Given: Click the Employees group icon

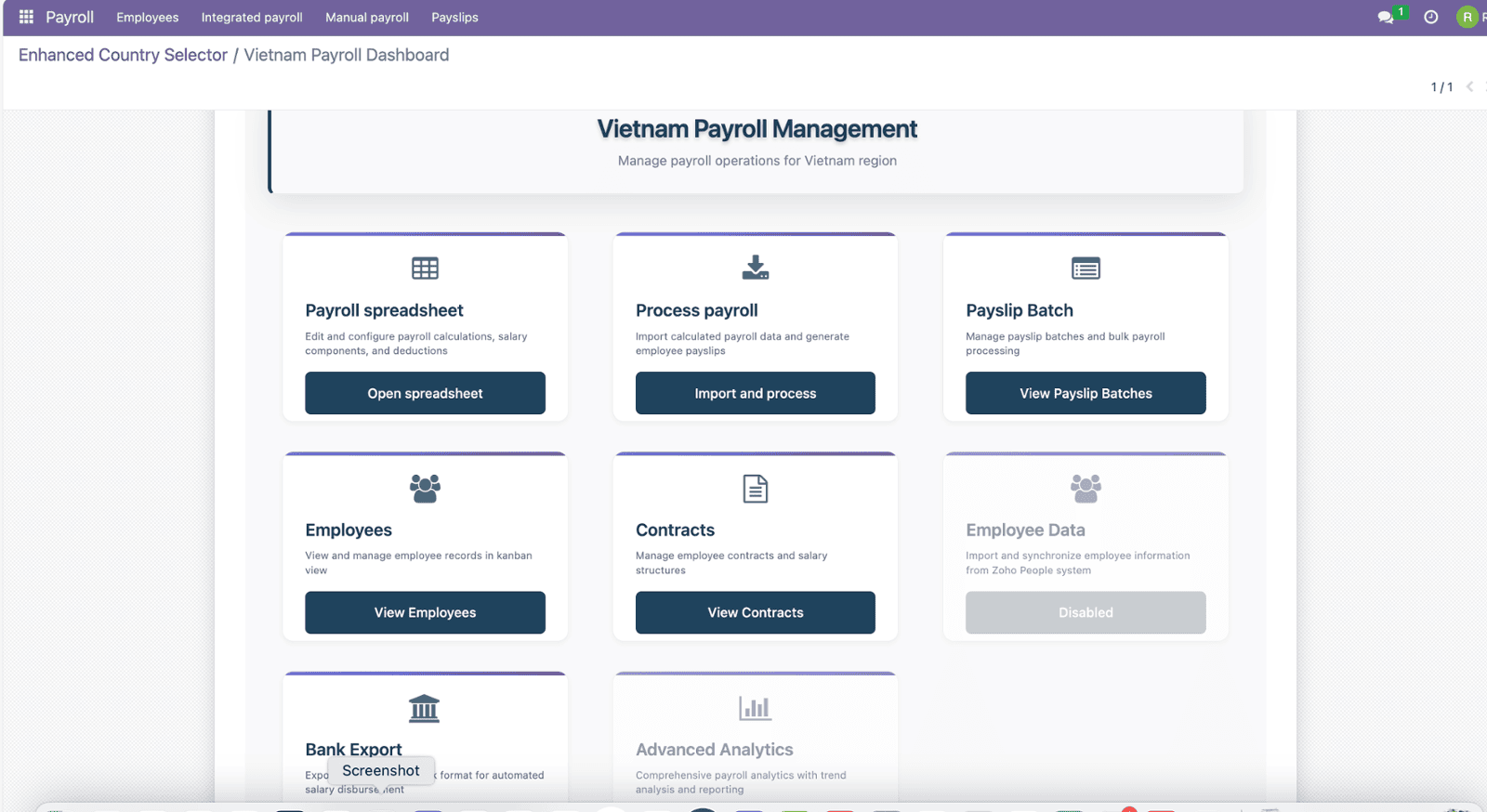Looking at the screenshot, I should (425, 489).
